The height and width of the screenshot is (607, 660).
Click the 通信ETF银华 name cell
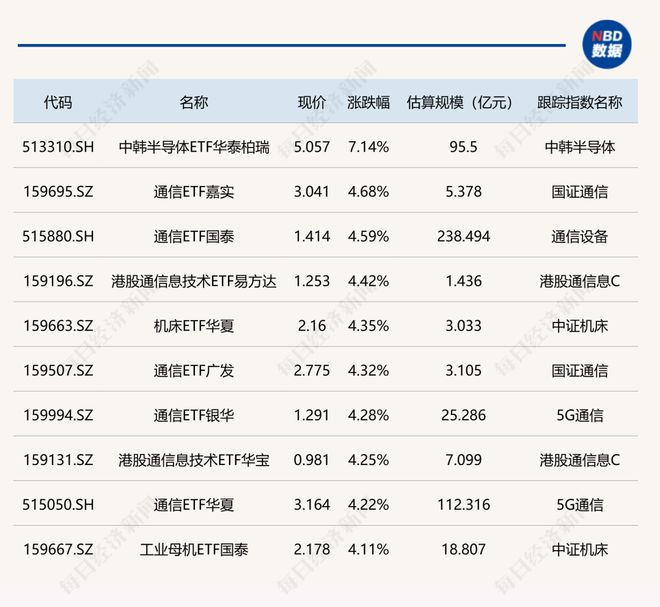pyautogui.click(x=194, y=415)
